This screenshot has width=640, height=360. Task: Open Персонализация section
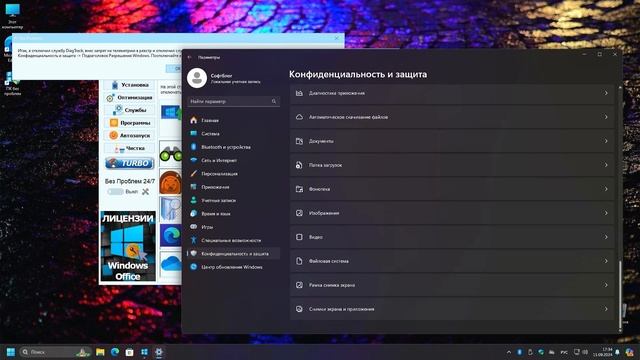click(233, 174)
